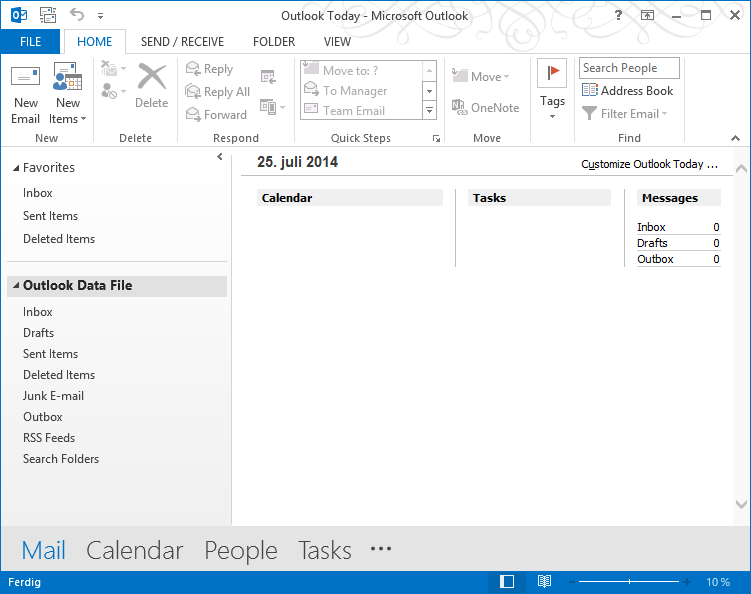Image resolution: width=751 pixels, height=594 pixels.
Task: Open the Drafts folder
Action: 38,333
